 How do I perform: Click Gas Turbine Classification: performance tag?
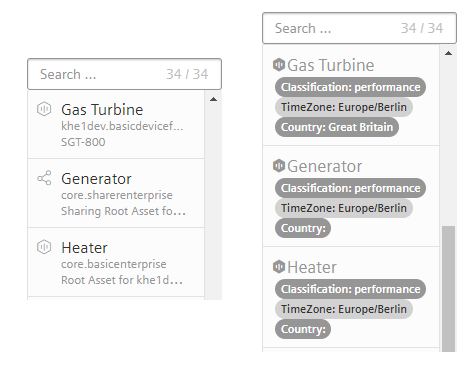click(350, 87)
